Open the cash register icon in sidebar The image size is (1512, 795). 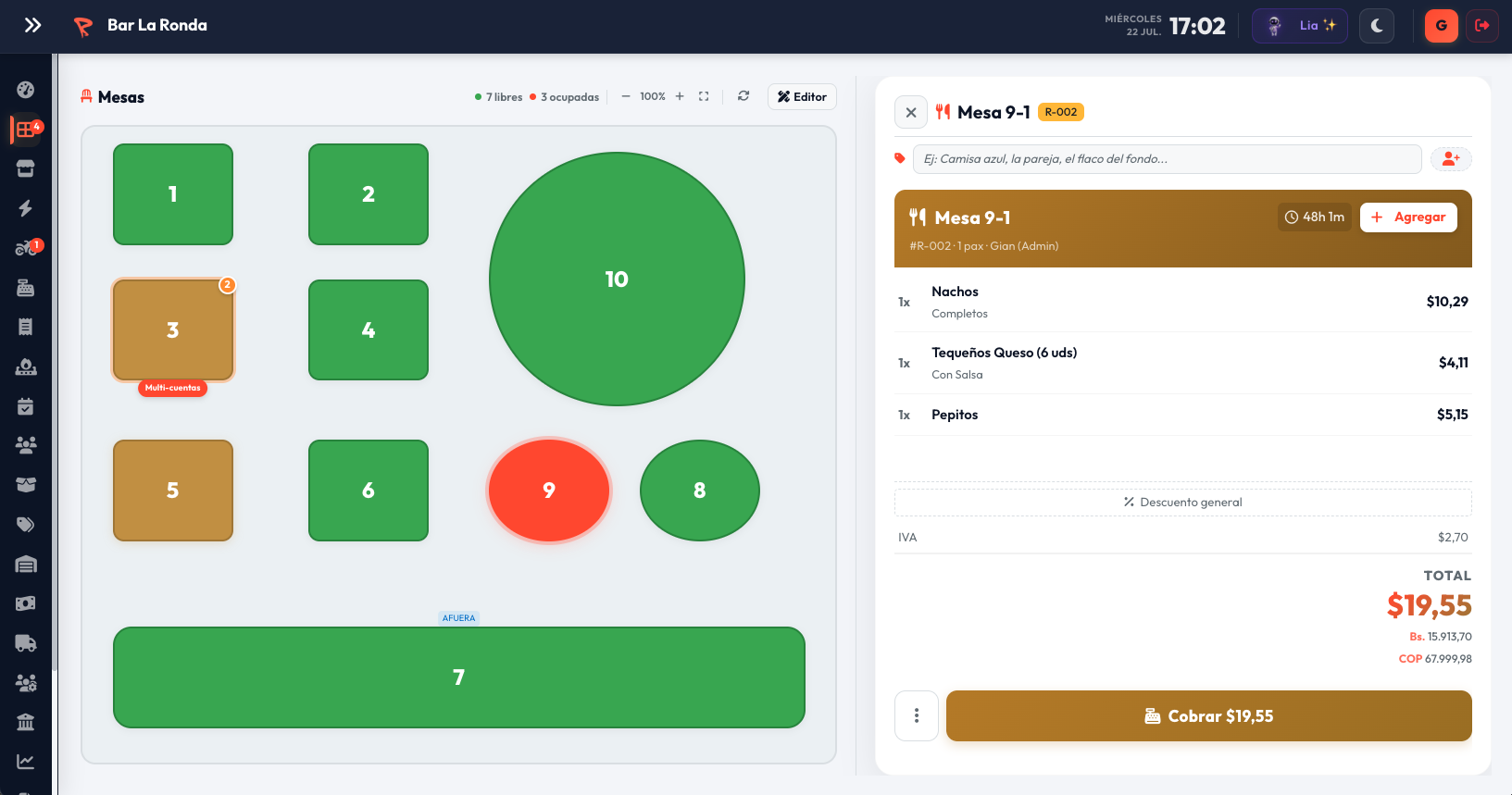pos(26,288)
